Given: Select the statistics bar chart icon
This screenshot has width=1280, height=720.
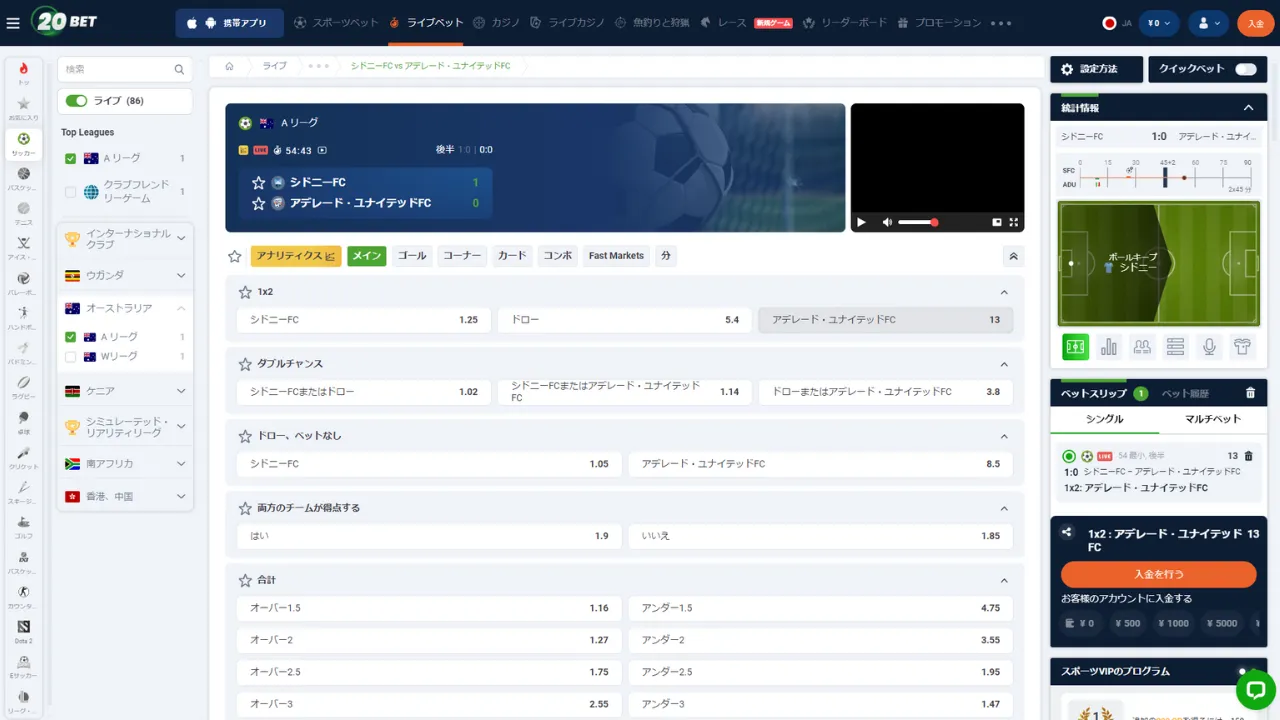Looking at the screenshot, I should coord(1109,347).
